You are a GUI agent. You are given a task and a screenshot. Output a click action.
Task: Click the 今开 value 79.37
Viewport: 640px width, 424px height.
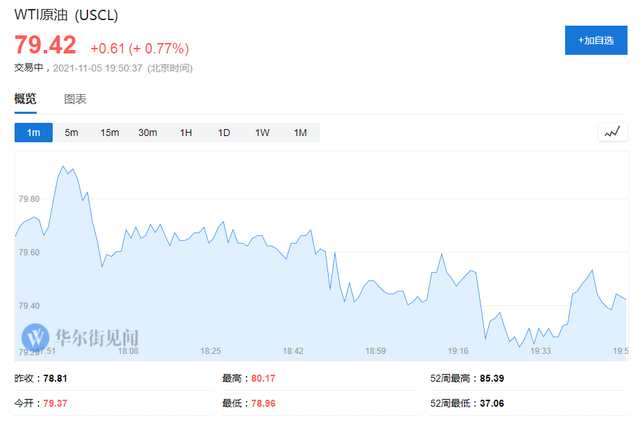[55, 403]
